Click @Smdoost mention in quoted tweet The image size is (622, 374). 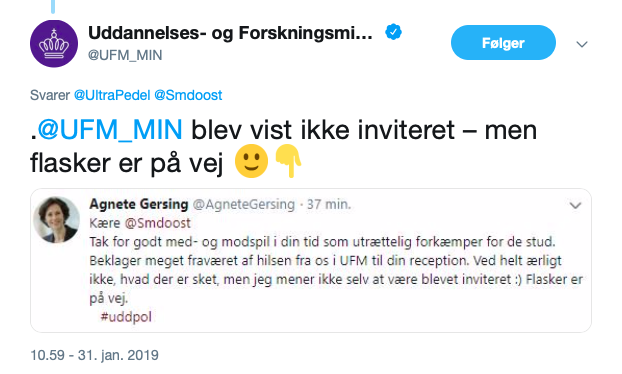pyautogui.click(x=158, y=223)
